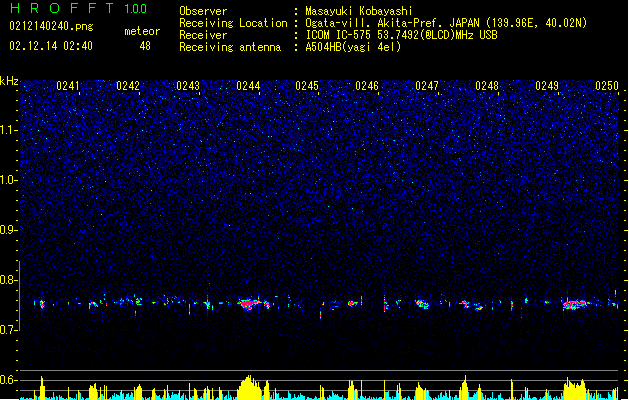
Task: Click the kHz axis unit label
Action: point(9,81)
